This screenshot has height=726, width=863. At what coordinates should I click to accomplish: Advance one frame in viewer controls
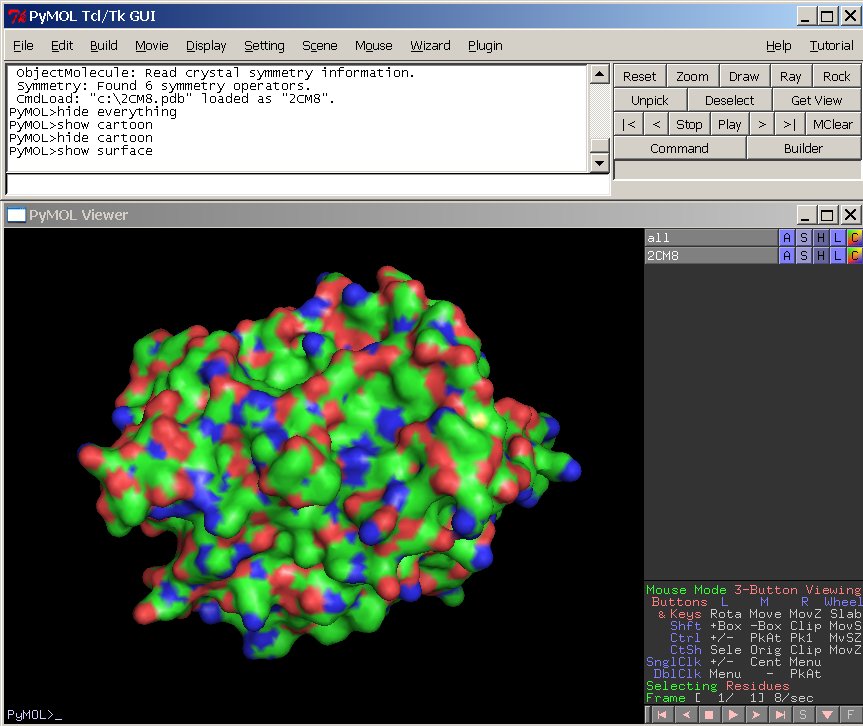click(x=756, y=715)
